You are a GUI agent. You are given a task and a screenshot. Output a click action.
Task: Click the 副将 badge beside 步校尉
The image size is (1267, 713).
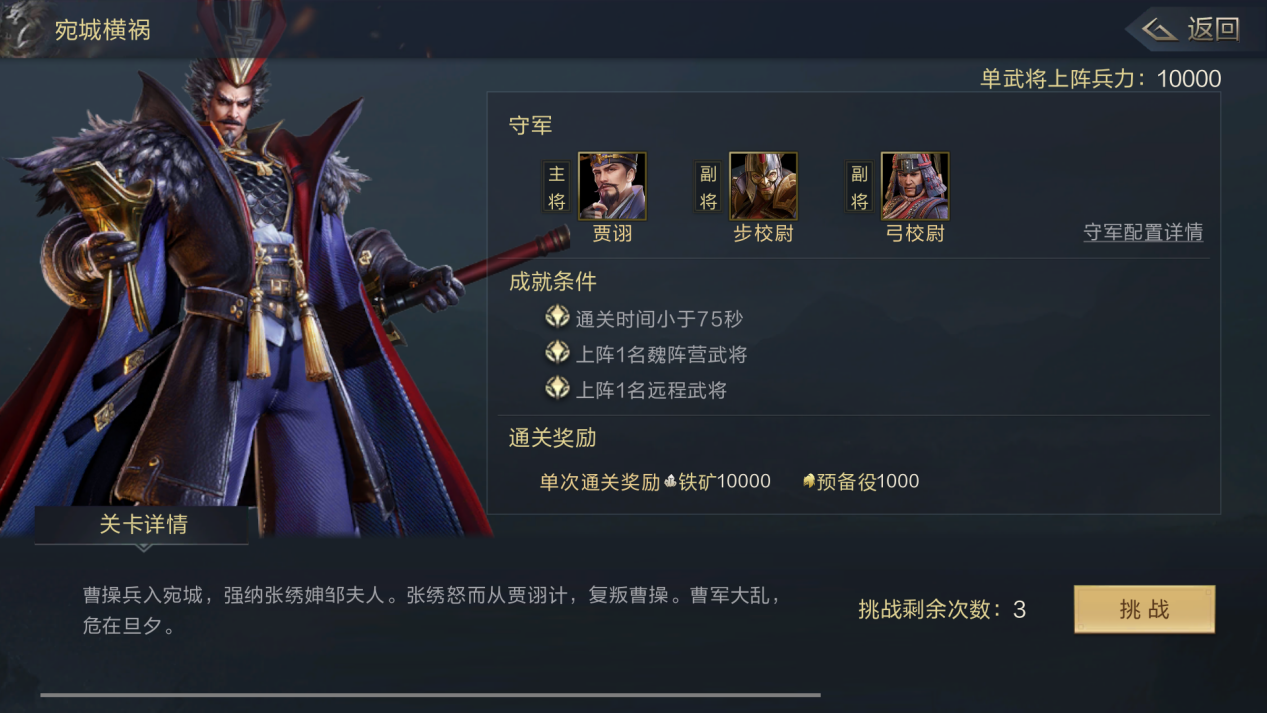pyautogui.click(x=708, y=187)
